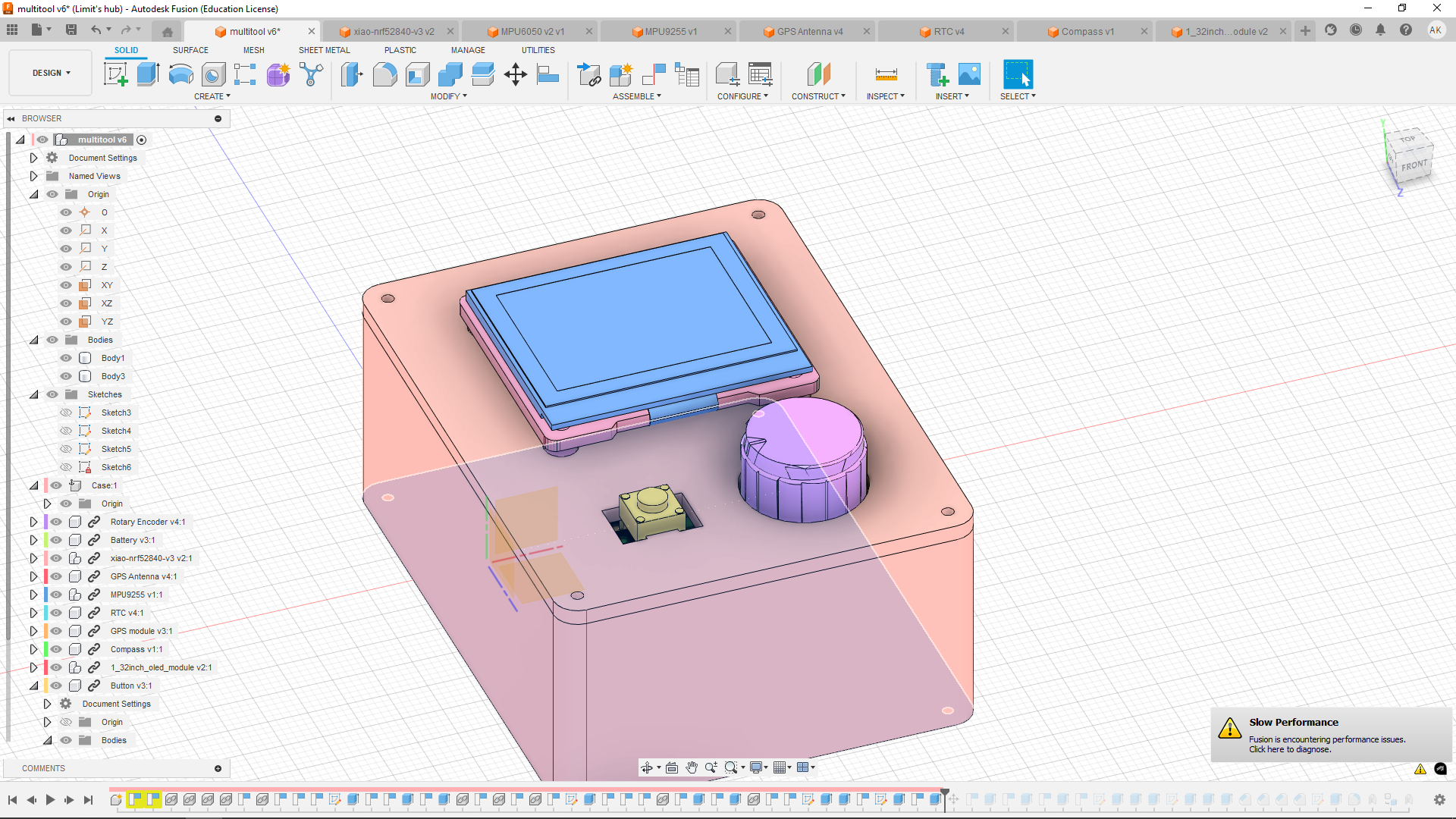Image resolution: width=1456 pixels, height=819 pixels.
Task: Click the Slow Performance diagnose notification
Action: pyautogui.click(x=1289, y=749)
